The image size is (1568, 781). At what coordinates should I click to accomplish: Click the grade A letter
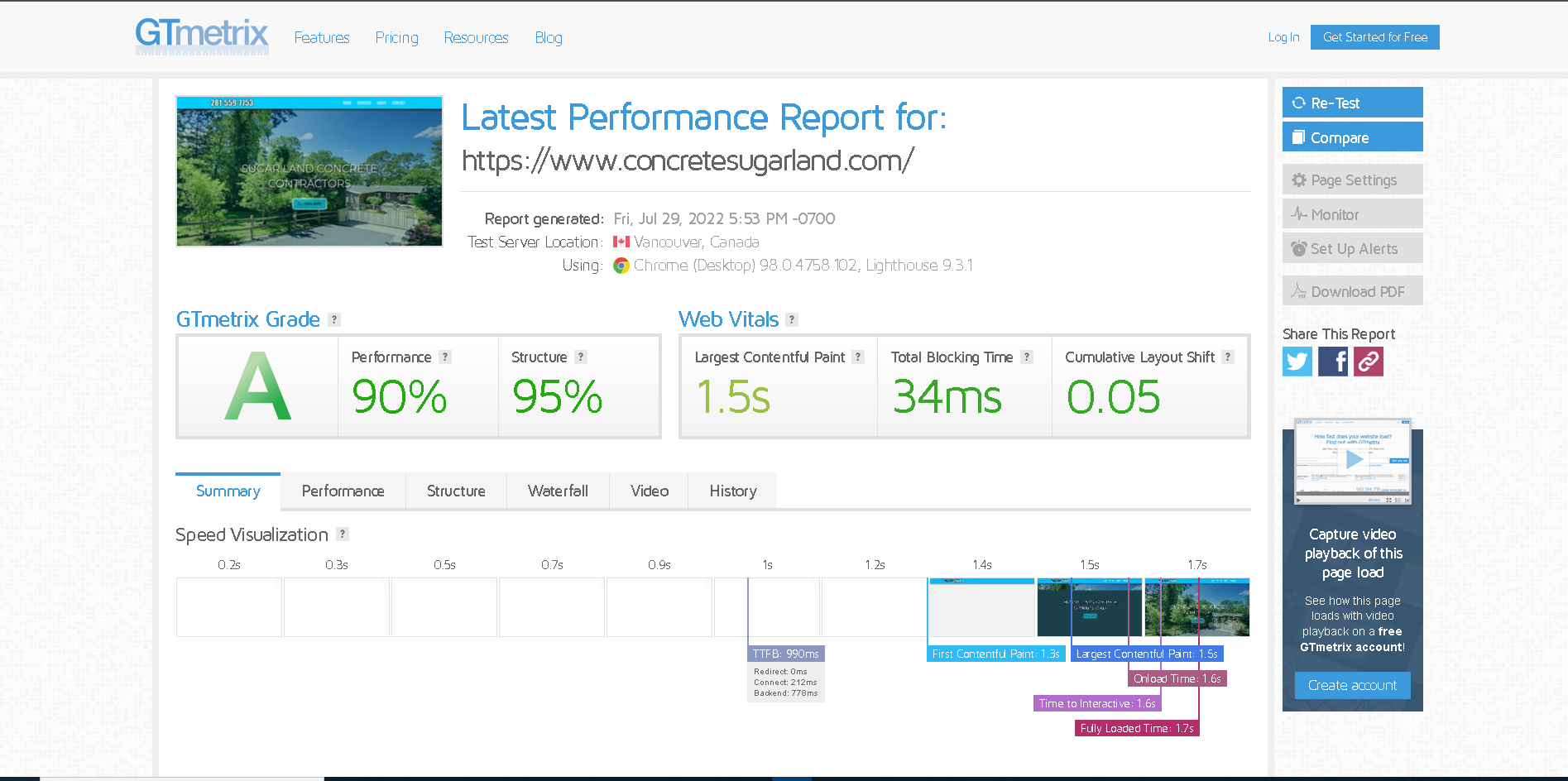tap(258, 386)
